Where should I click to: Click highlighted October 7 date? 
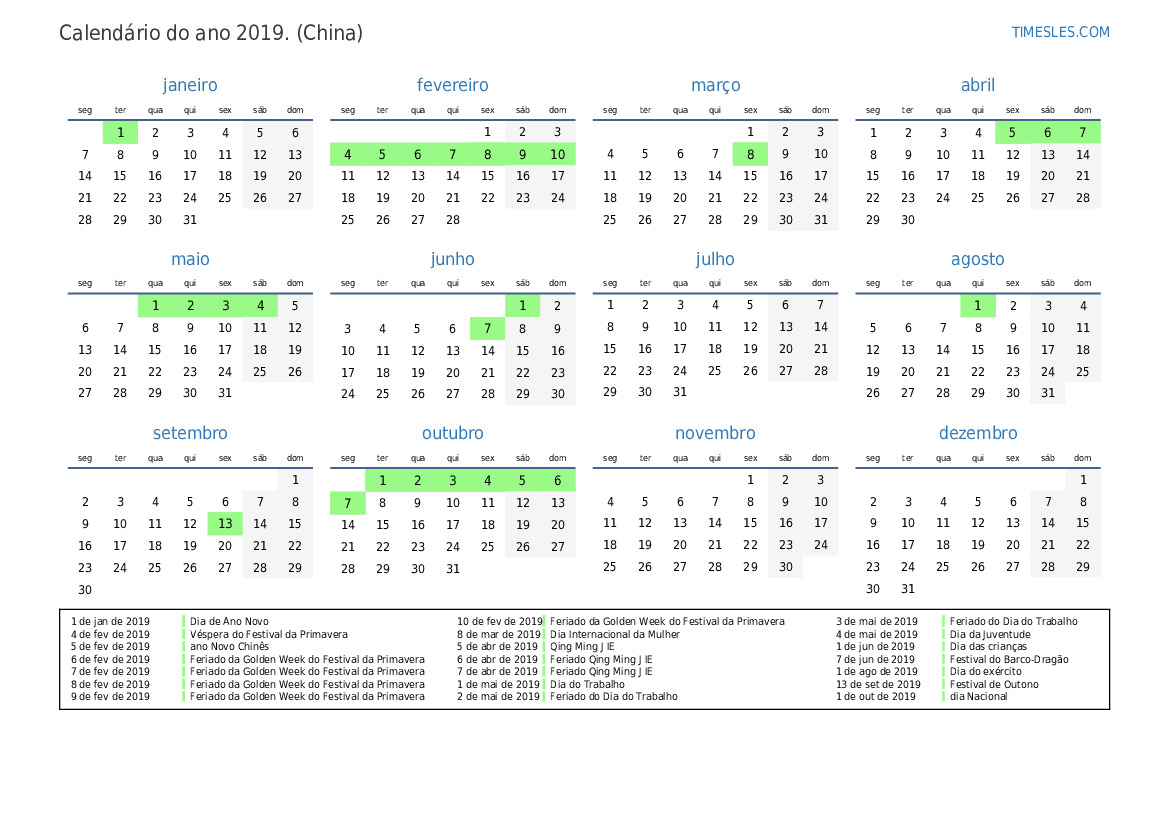[x=347, y=502]
